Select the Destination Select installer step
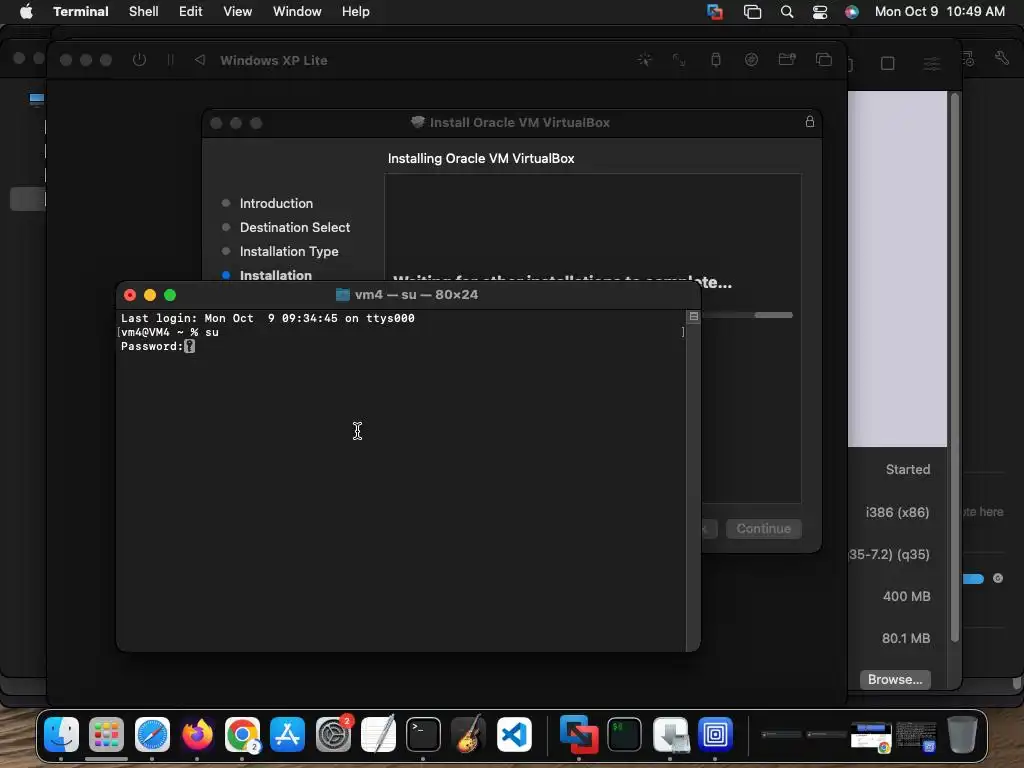Image resolution: width=1024 pixels, height=768 pixels. 295,227
